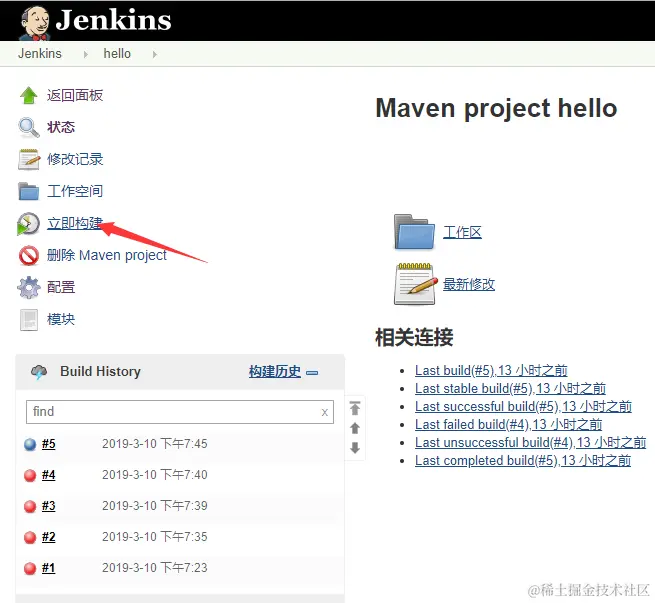Click the red status ball for build #3

[x=30, y=506]
